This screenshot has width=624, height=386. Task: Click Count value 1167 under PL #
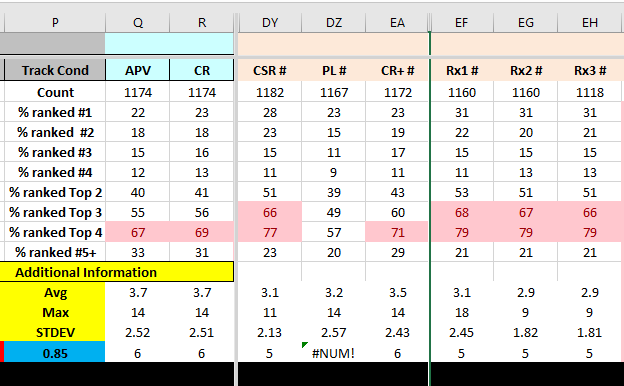pos(334,92)
